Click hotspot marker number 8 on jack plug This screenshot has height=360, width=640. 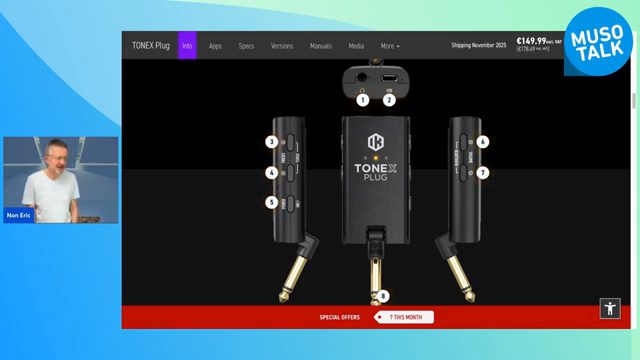(382, 296)
